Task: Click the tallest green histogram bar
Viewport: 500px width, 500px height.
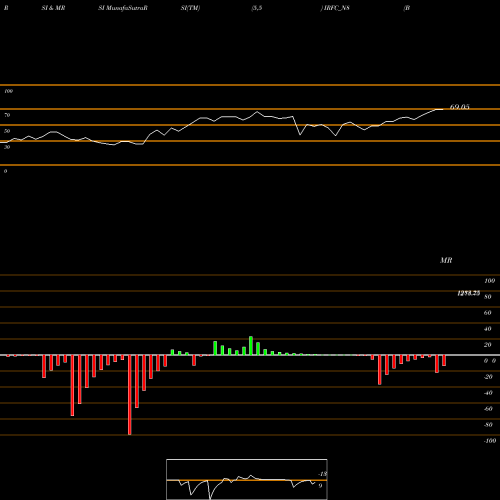Action: pos(251,346)
